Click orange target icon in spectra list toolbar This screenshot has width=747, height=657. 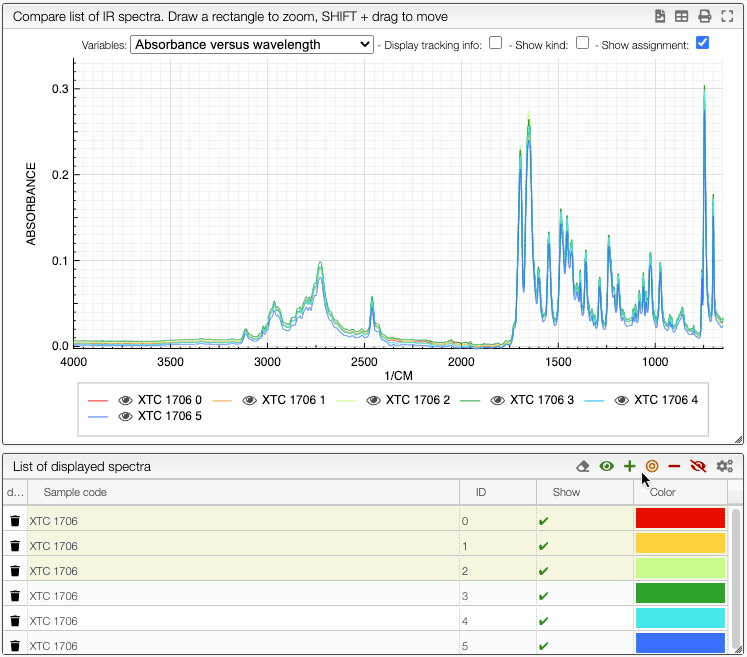pos(652,466)
